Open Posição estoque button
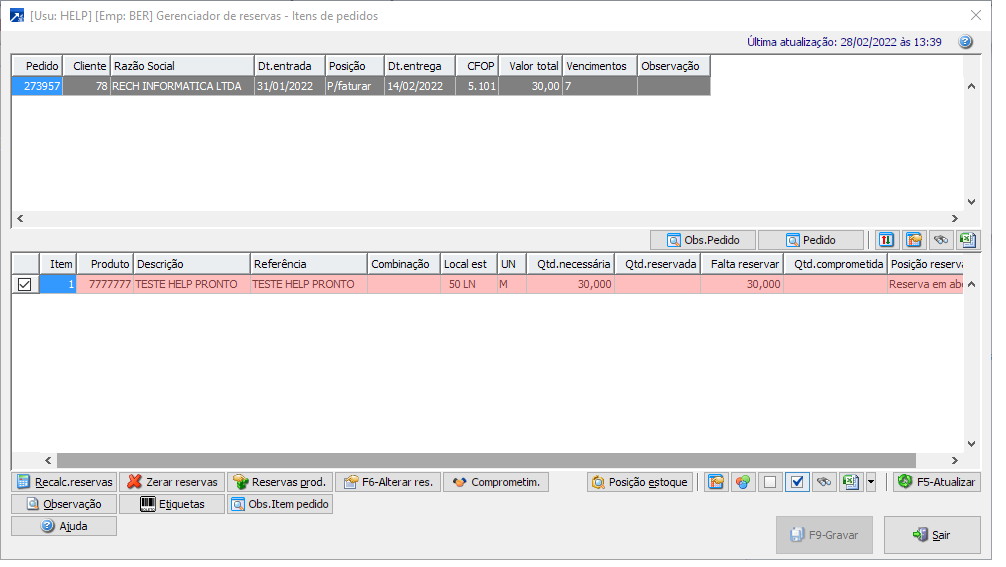 640,482
